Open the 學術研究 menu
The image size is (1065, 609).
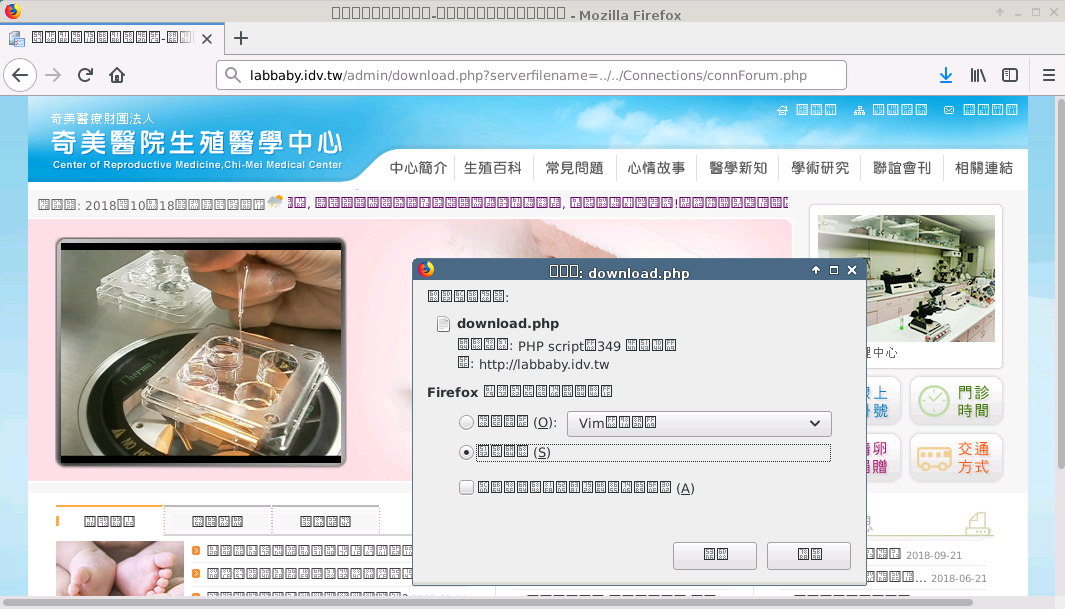point(820,168)
